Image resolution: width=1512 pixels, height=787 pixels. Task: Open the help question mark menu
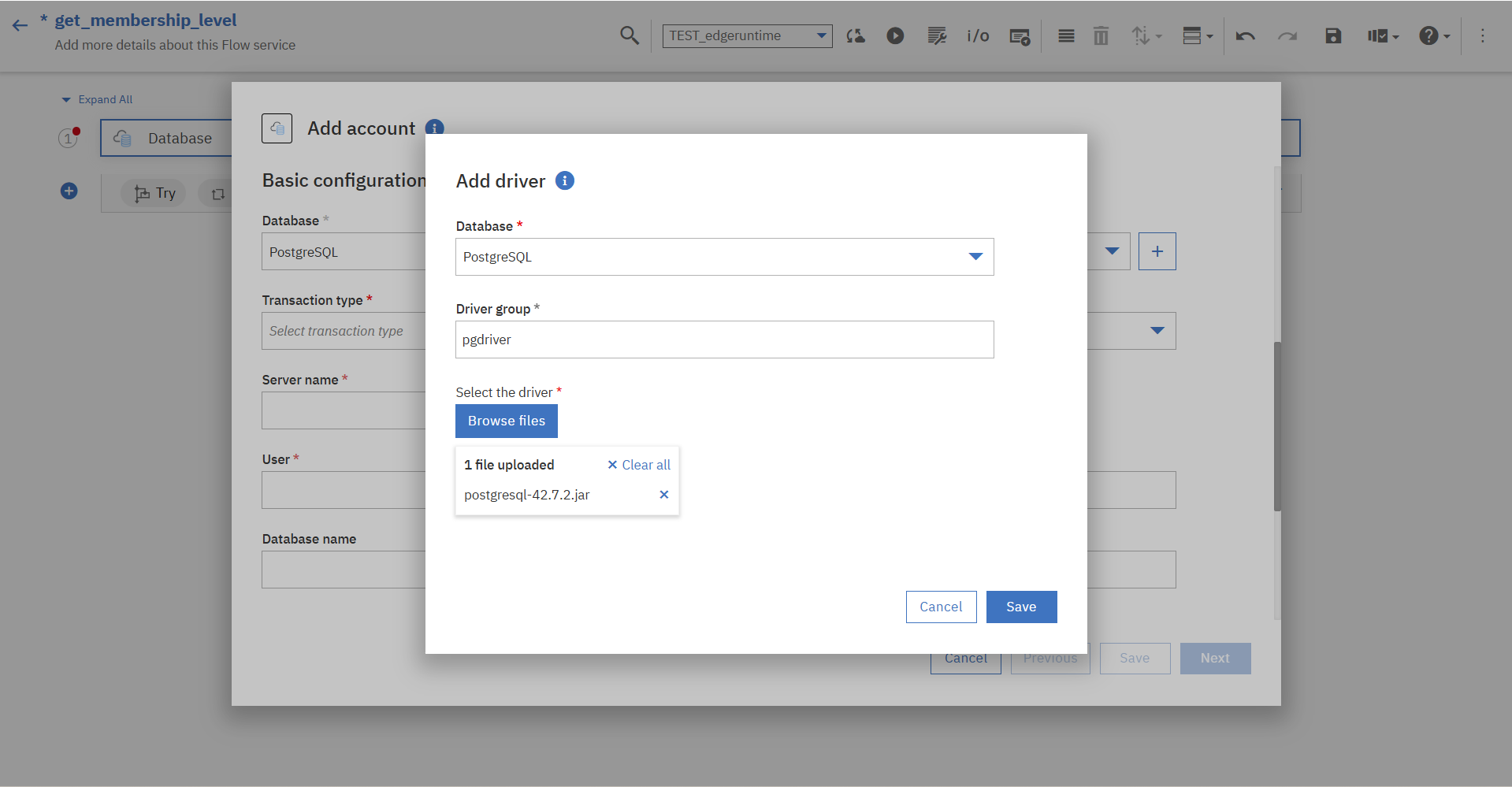pos(1434,35)
